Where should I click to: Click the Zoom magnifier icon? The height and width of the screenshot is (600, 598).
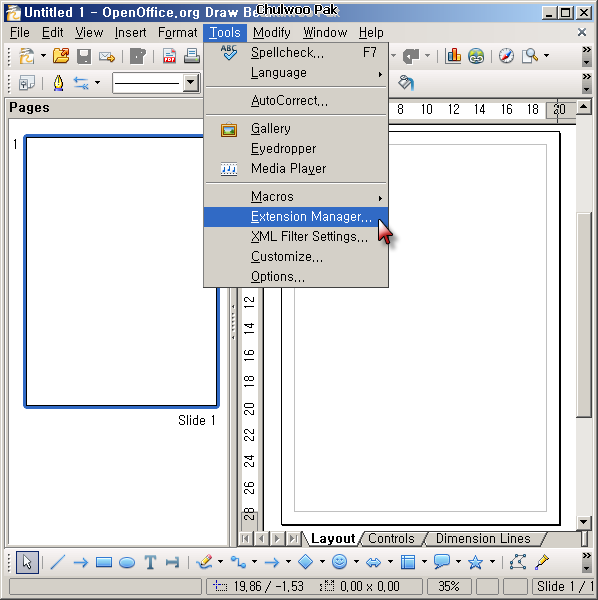530,56
